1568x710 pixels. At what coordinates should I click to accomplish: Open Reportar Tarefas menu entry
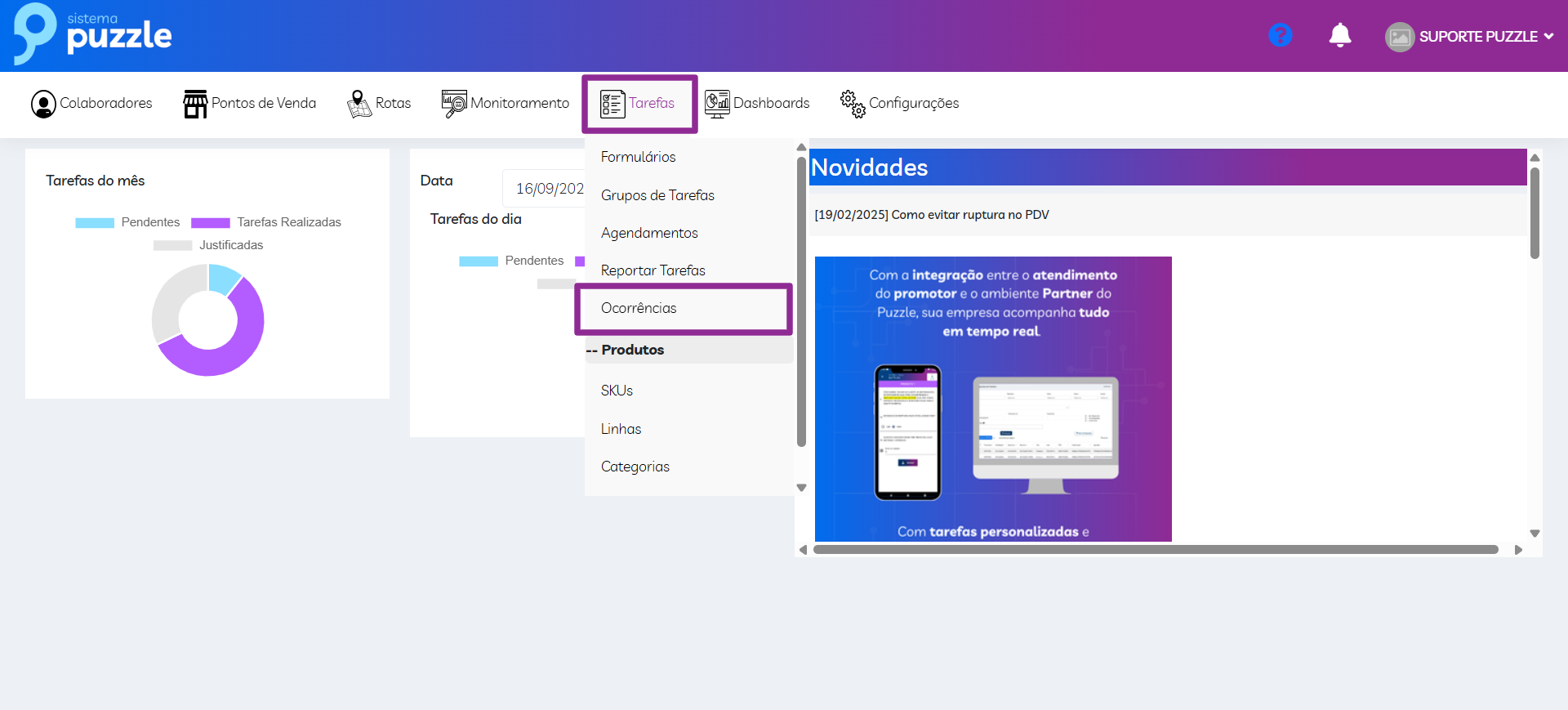[653, 270]
